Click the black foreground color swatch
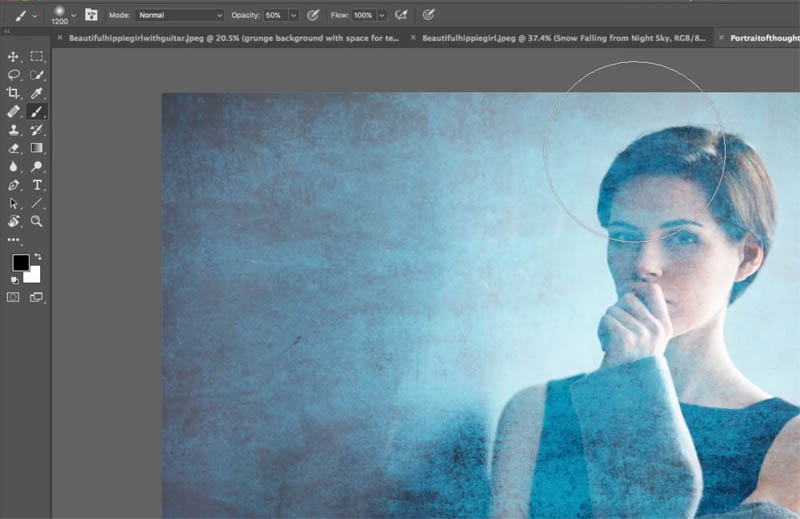The image size is (800, 519). pyautogui.click(x=20, y=262)
